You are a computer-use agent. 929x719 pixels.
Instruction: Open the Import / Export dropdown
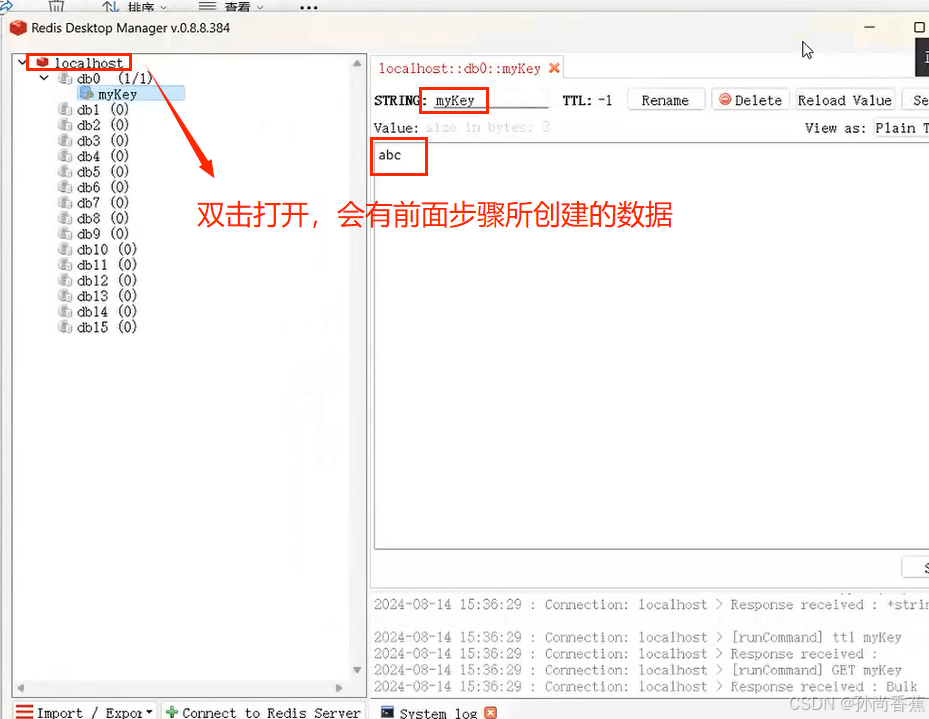[149, 712]
